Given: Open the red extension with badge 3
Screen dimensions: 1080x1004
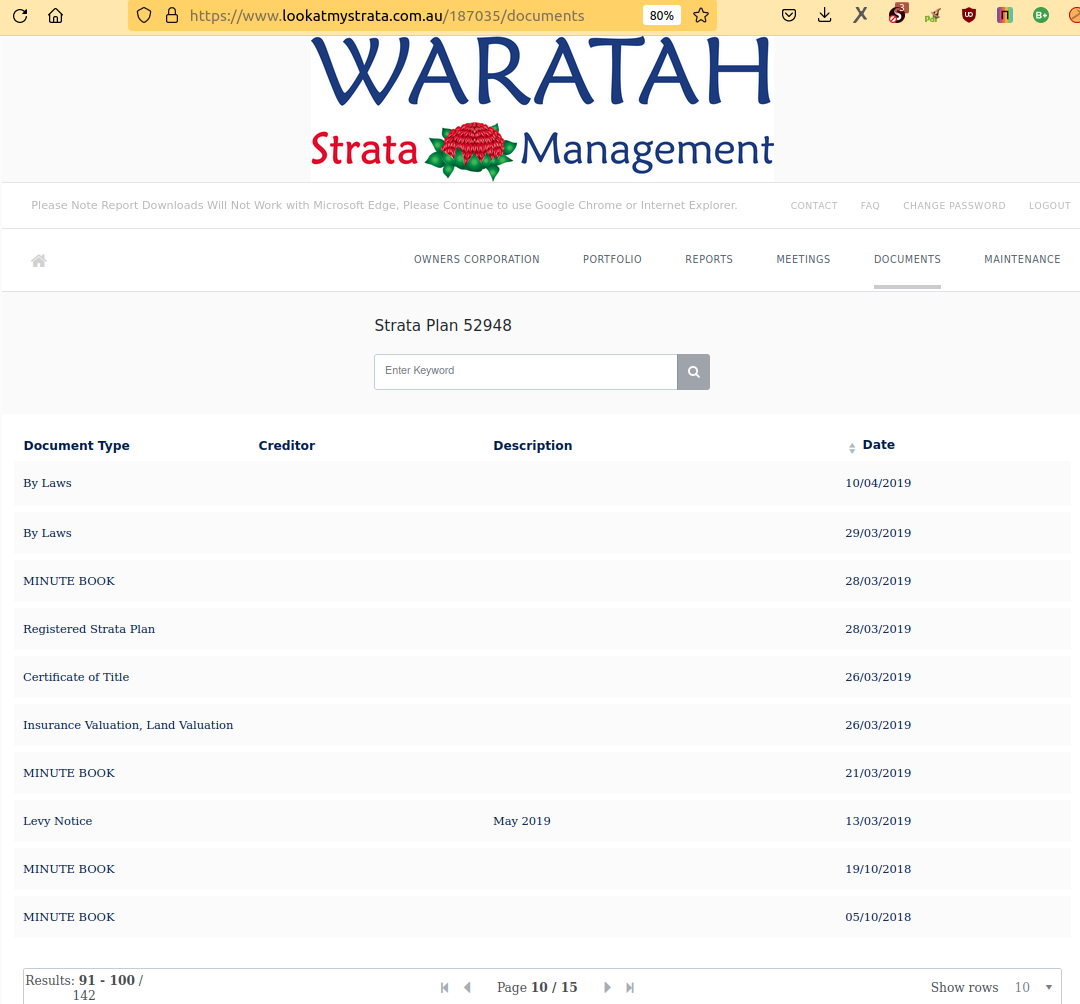Looking at the screenshot, I should 897,14.
